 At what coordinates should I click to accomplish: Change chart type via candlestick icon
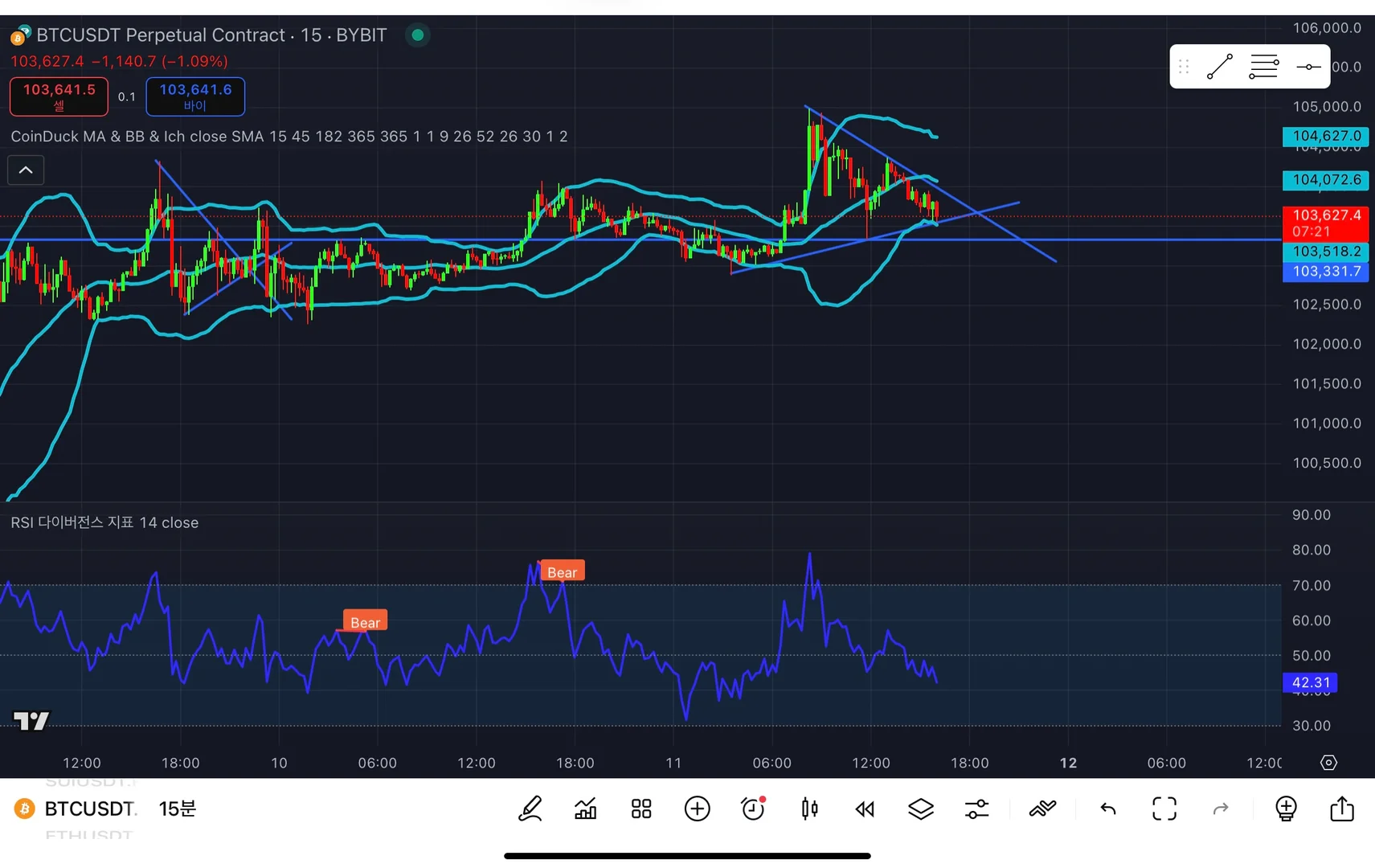point(809,809)
